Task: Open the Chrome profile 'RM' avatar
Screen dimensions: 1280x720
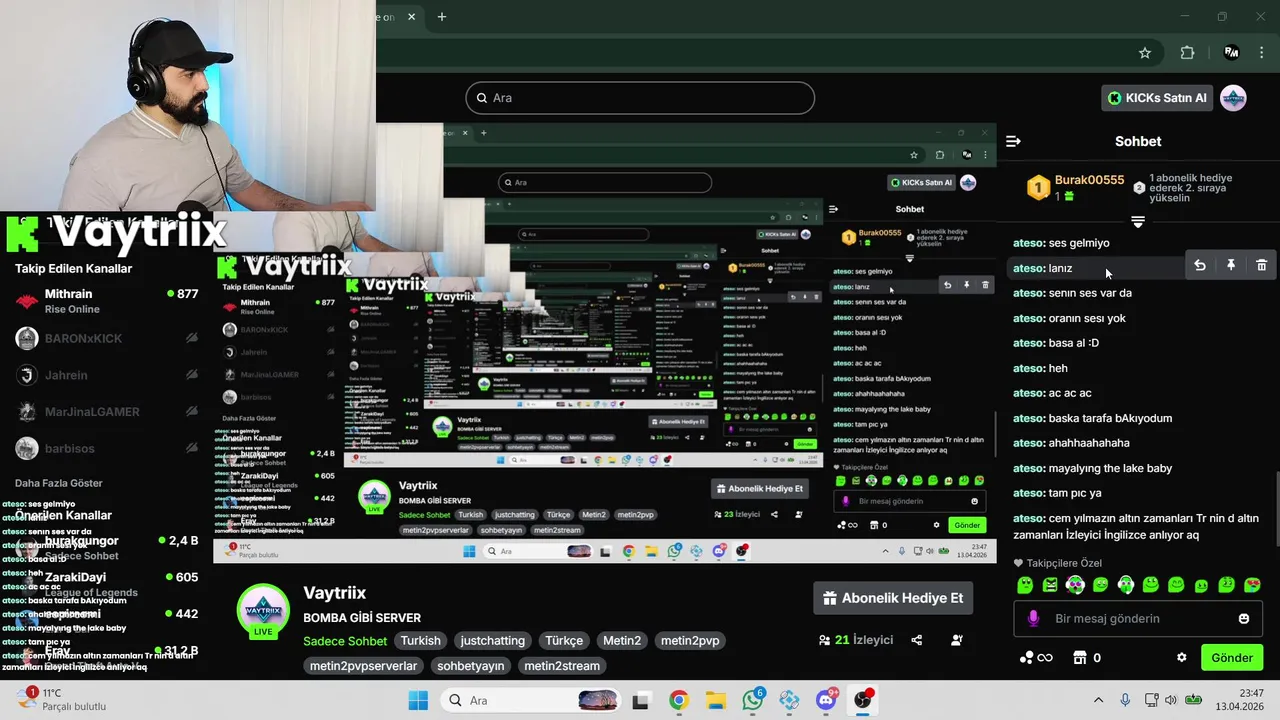Action: 1232,53
